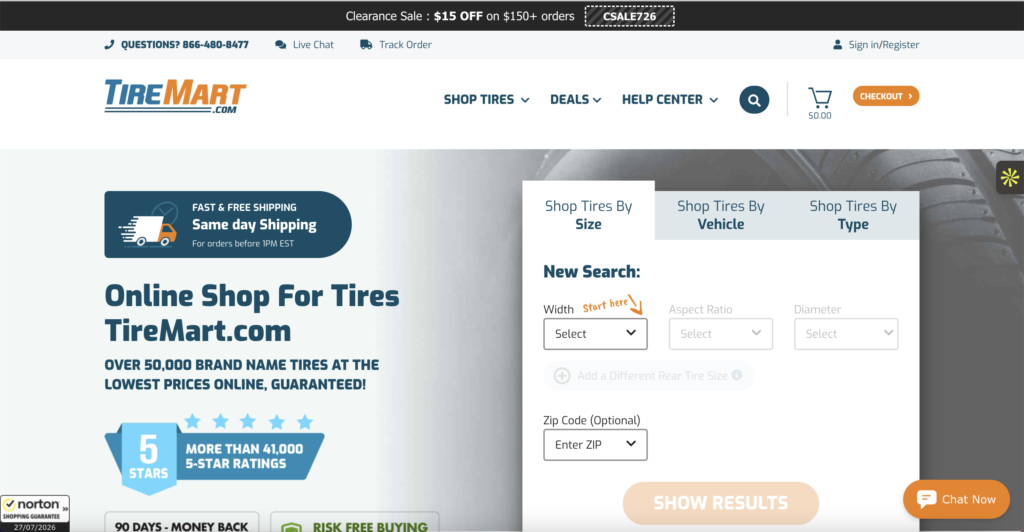Click the Live Chat speech bubbles icon
This screenshot has width=1024, height=532.
coord(281,45)
